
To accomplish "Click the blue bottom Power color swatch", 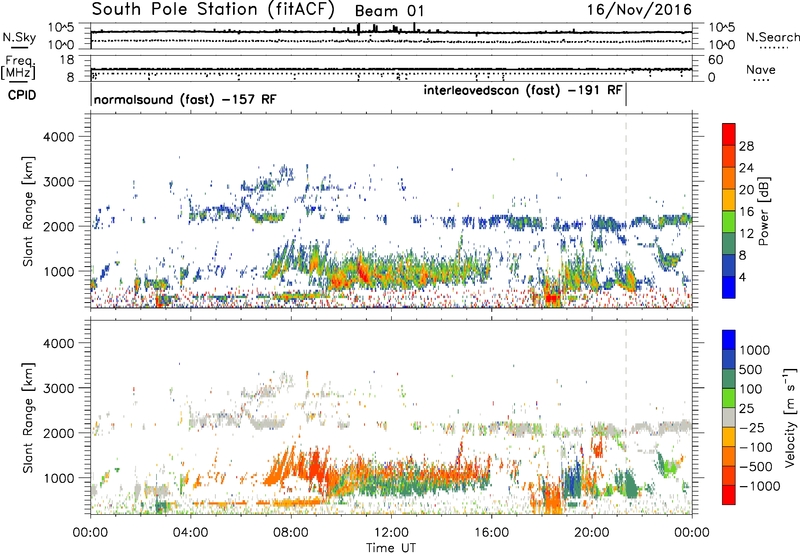I will coord(729,288).
